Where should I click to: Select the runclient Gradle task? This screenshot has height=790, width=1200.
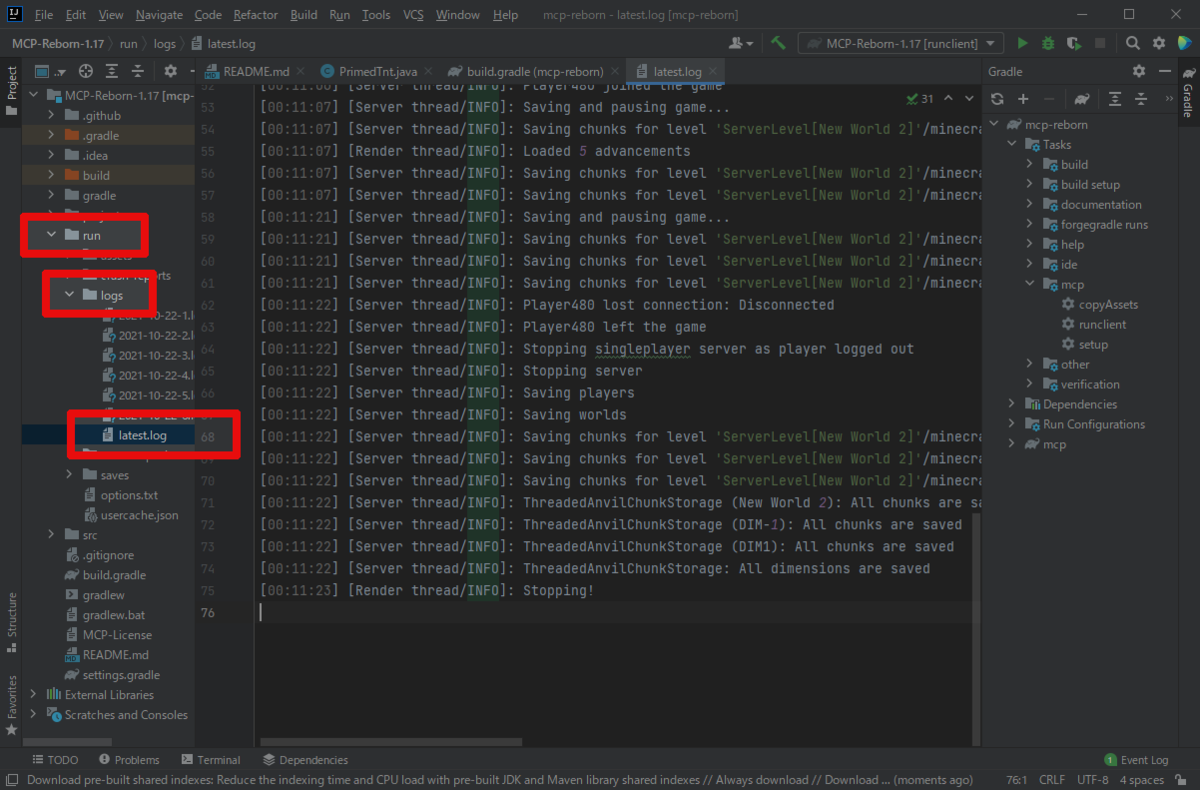point(1101,325)
